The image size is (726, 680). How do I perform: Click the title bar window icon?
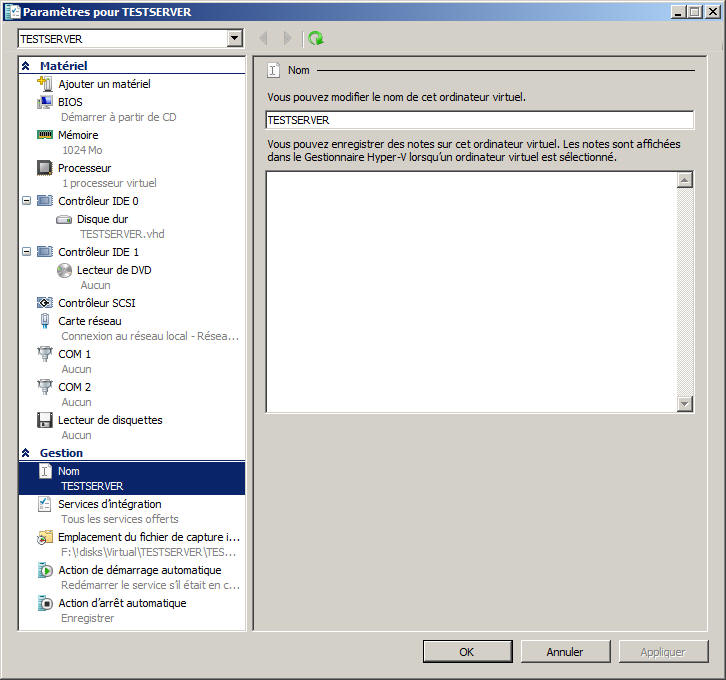[x=13, y=12]
